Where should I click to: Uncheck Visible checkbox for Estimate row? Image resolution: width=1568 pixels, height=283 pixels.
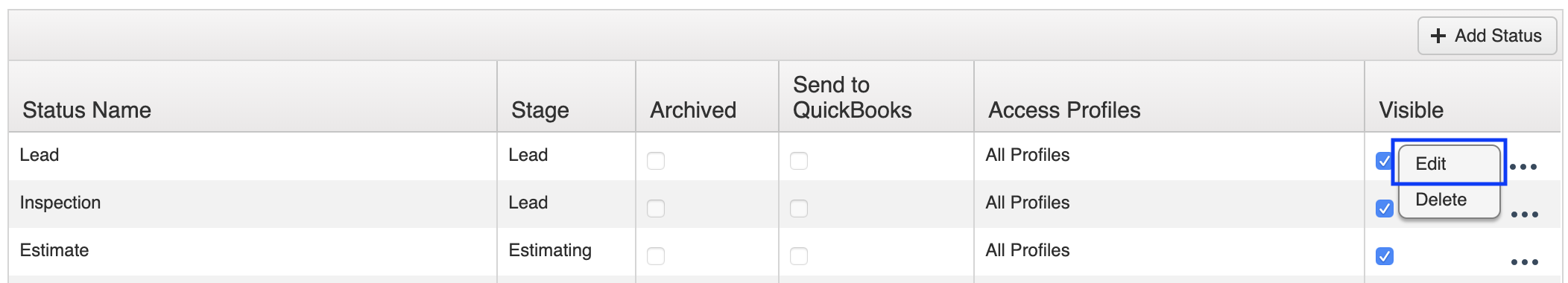tap(1385, 256)
